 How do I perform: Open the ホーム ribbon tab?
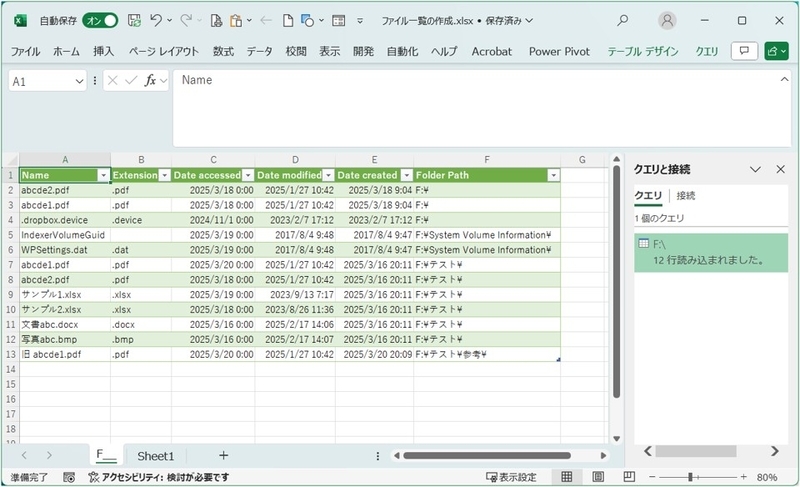click(66, 52)
